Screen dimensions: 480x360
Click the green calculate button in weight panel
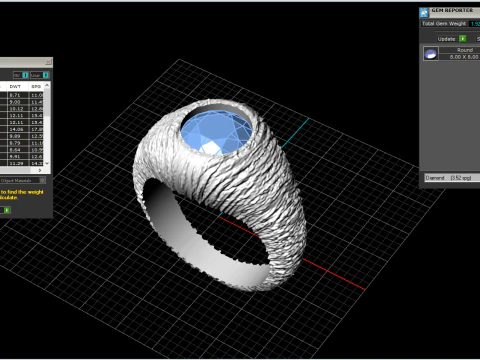pos(7,210)
